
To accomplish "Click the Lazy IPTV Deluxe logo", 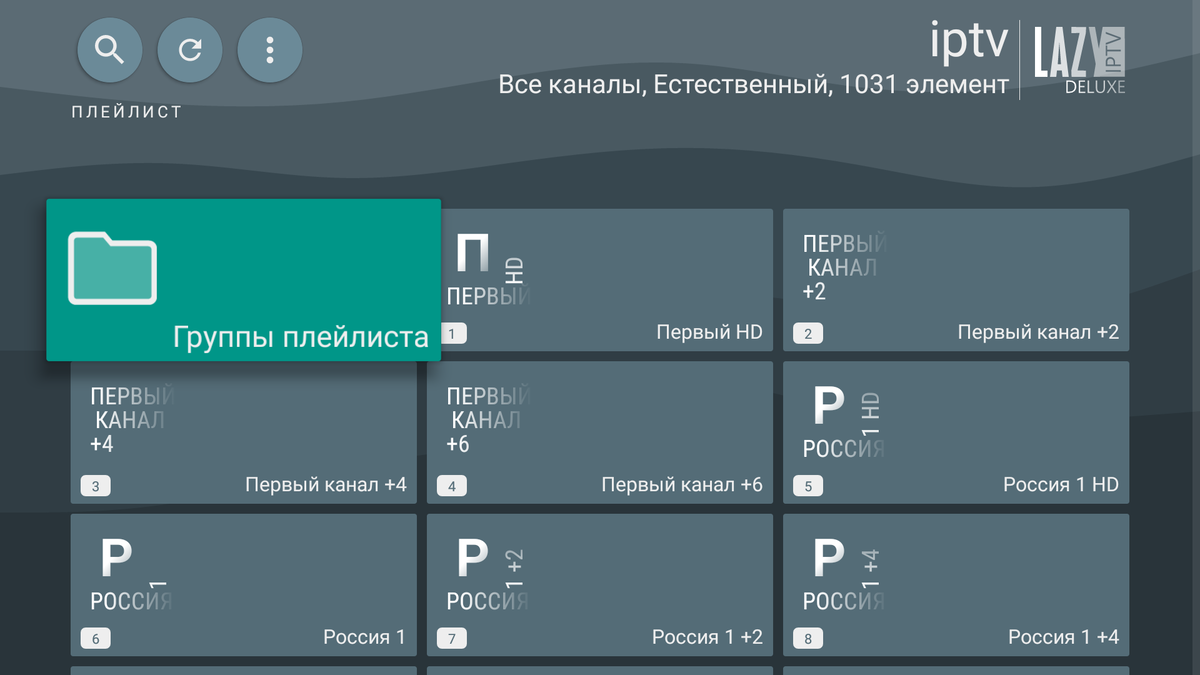I will [x=1085, y=58].
